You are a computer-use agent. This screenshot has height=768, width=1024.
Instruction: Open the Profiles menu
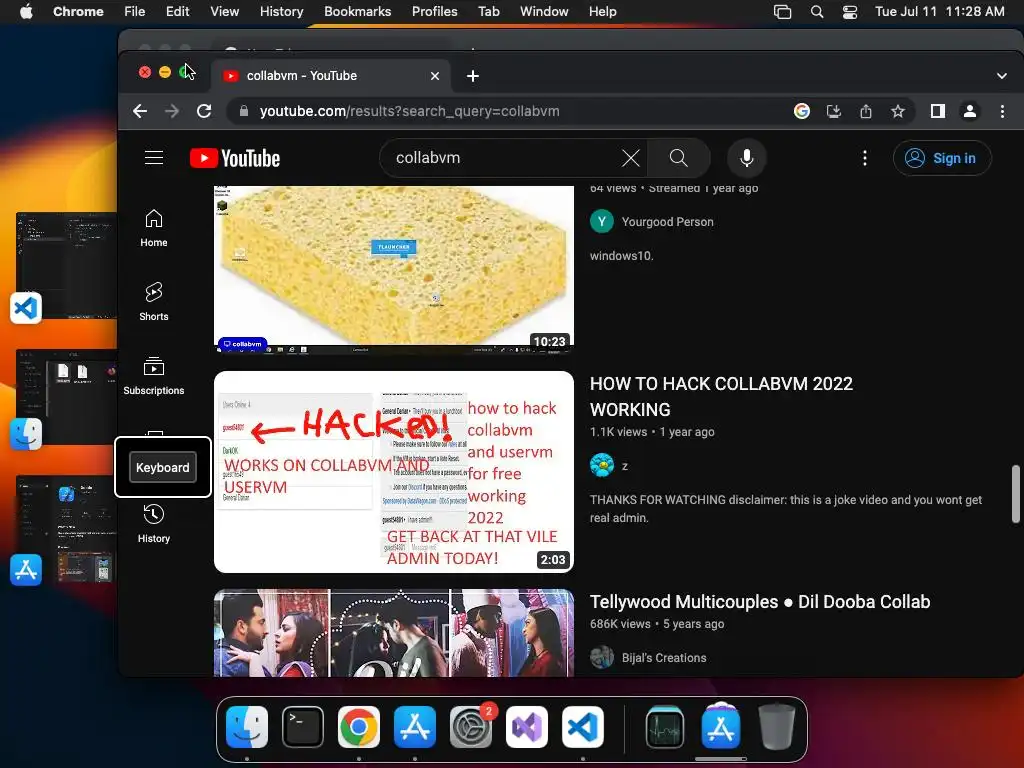[434, 12]
